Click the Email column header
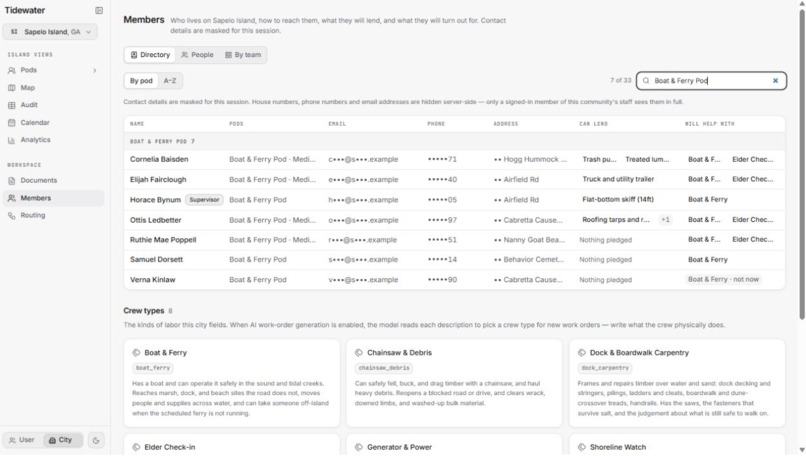Screen dimensions: 806x456 pos(337,124)
